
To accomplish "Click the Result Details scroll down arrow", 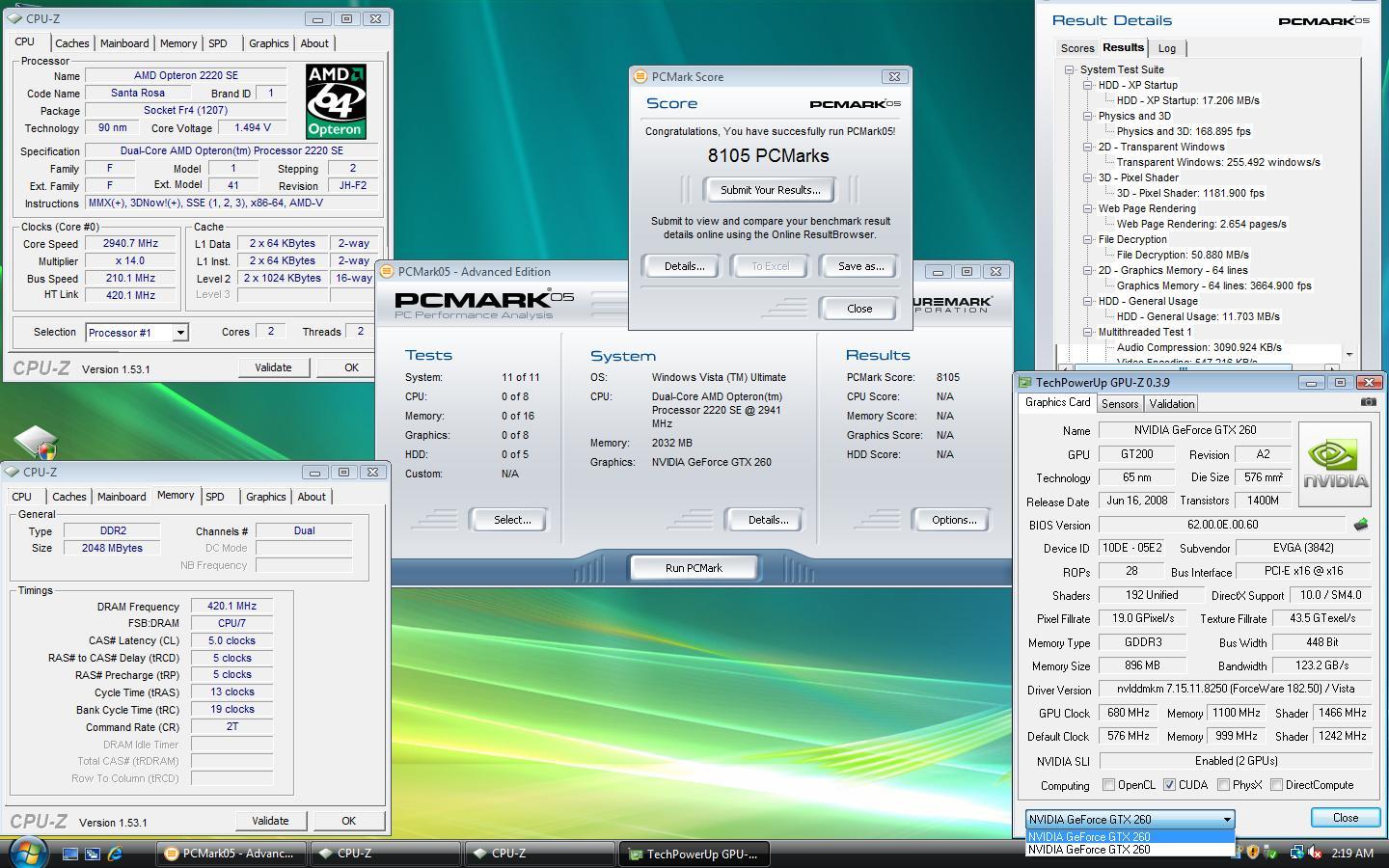I will (1348, 354).
